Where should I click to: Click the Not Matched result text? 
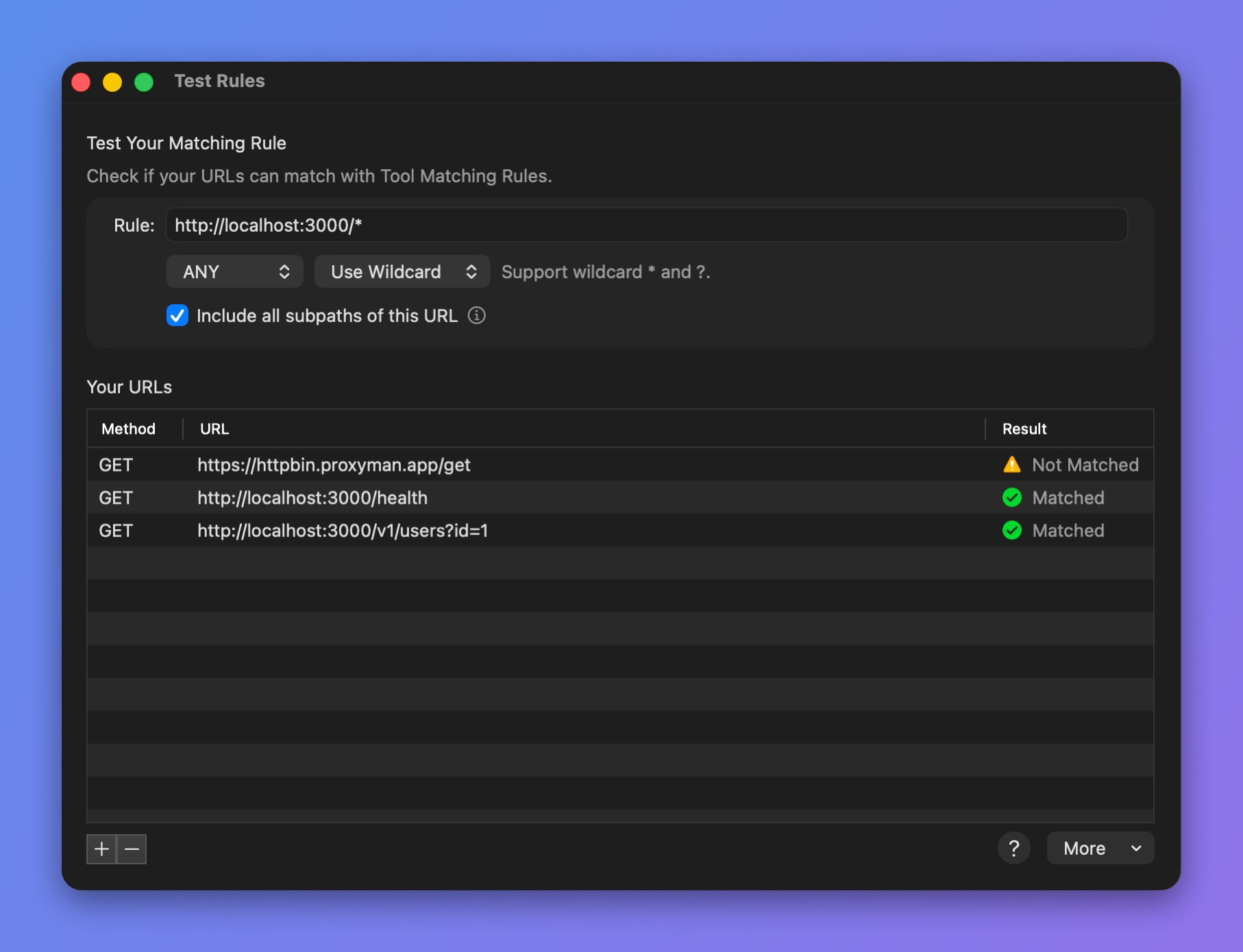point(1085,465)
